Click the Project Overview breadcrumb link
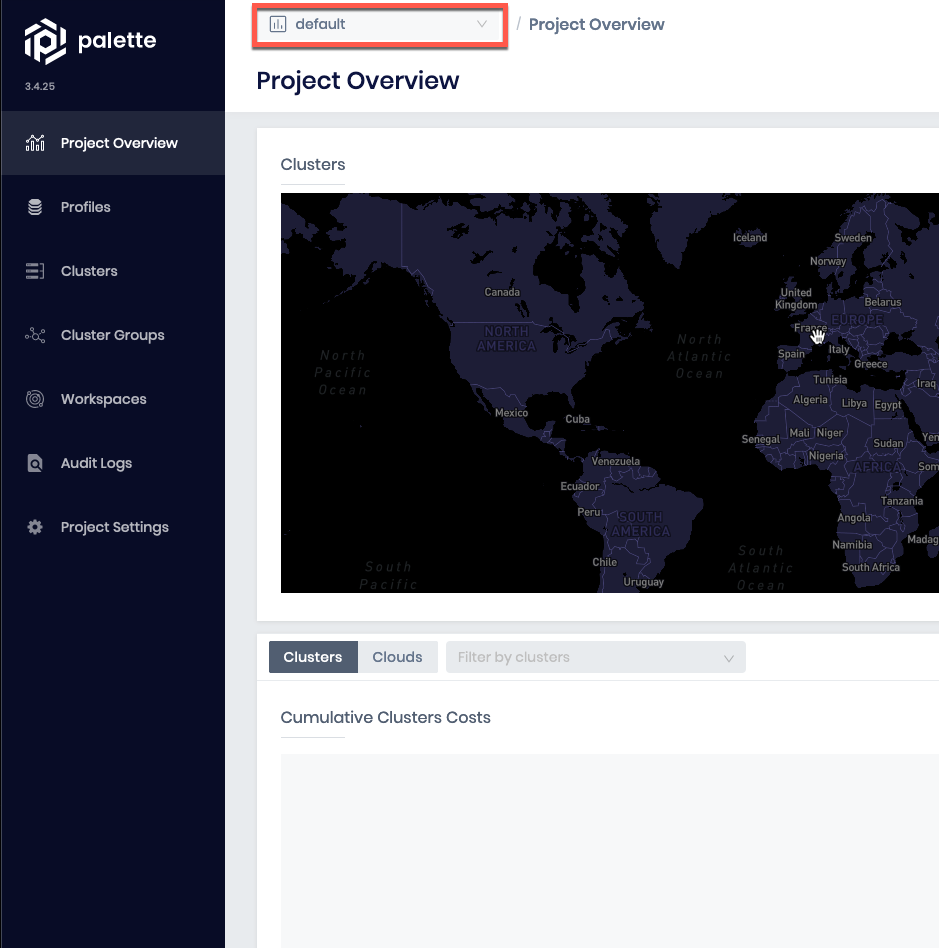The width and height of the screenshot is (939, 948). [596, 24]
